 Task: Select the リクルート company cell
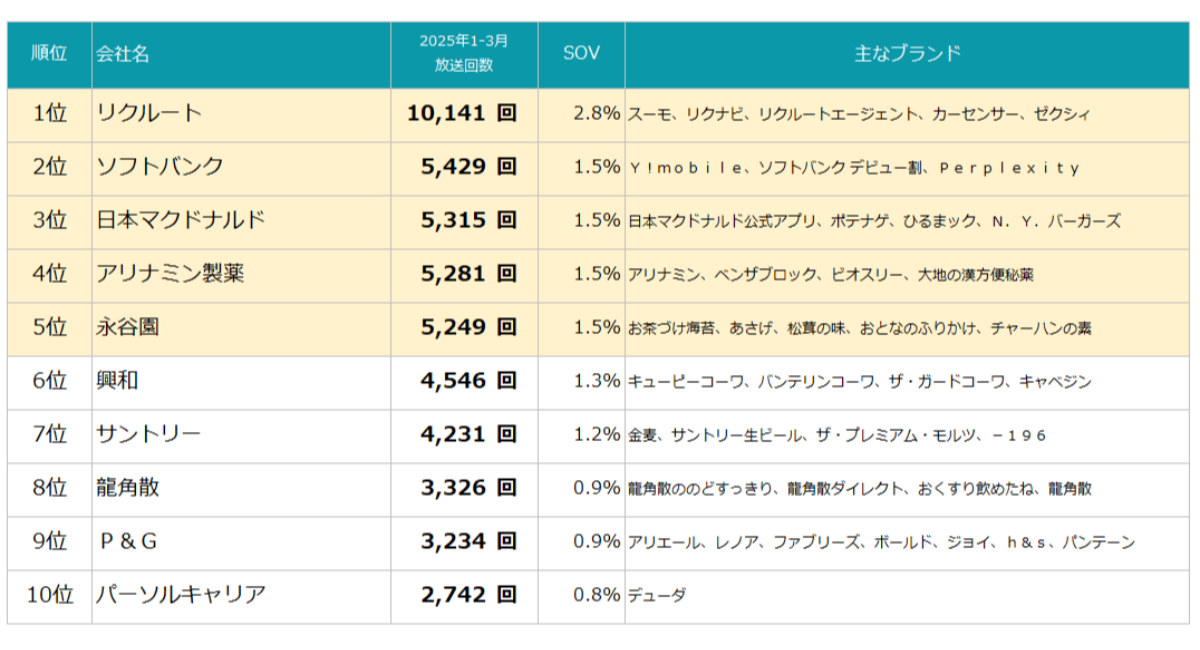click(149, 114)
